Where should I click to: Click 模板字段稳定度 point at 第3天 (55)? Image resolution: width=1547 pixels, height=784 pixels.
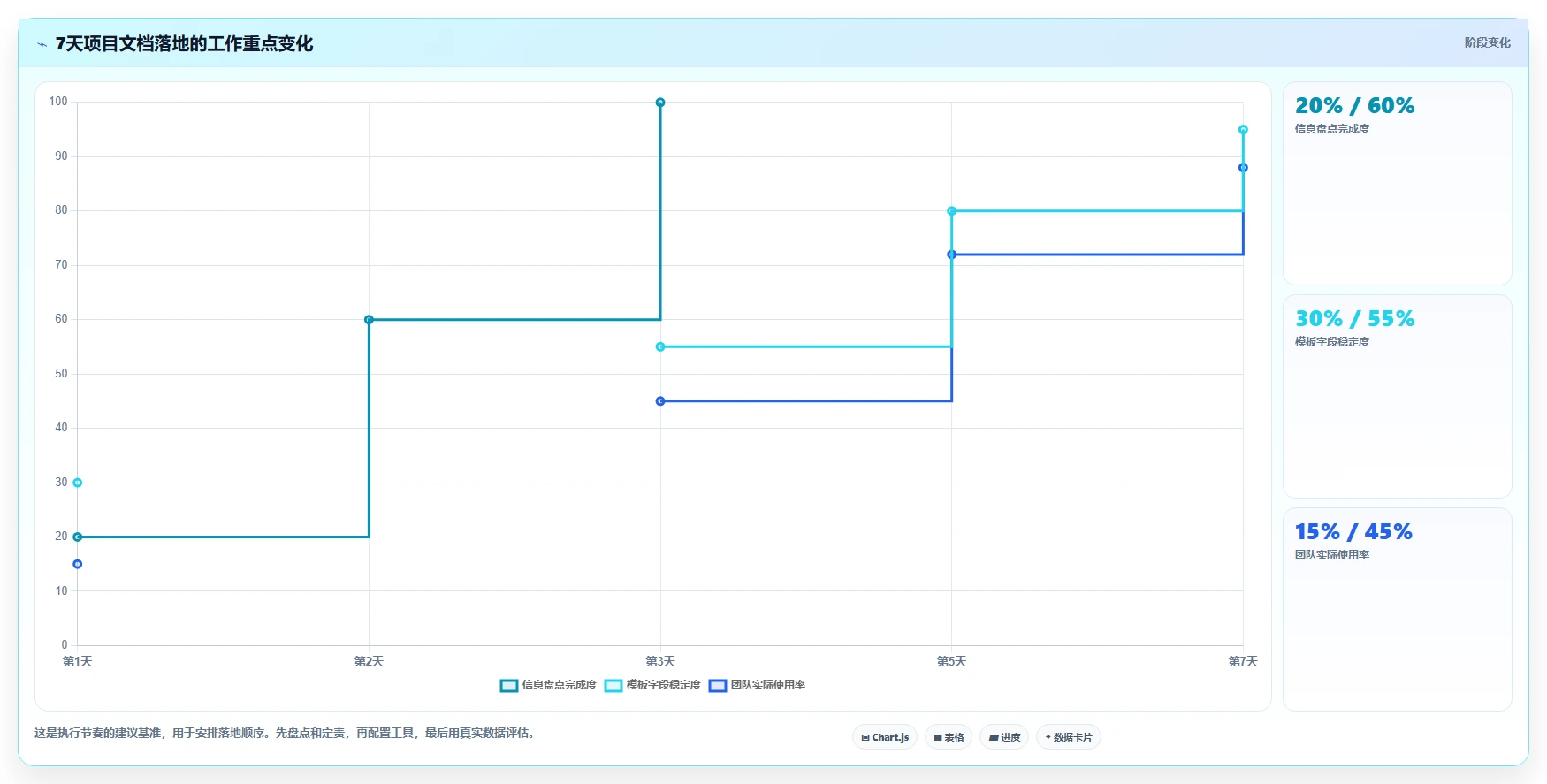(x=660, y=347)
